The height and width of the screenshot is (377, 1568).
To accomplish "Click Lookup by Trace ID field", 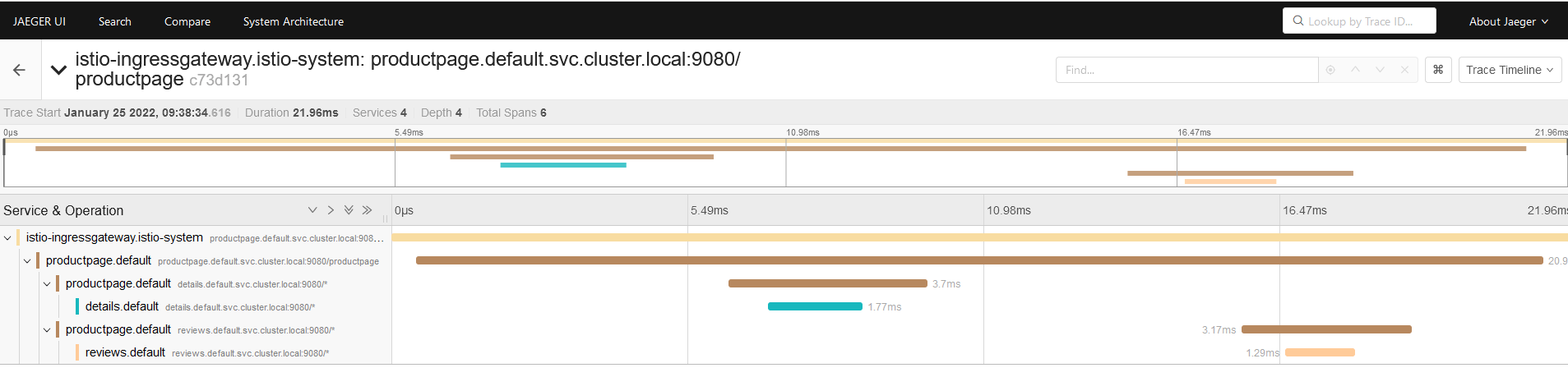I will click(x=1359, y=21).
